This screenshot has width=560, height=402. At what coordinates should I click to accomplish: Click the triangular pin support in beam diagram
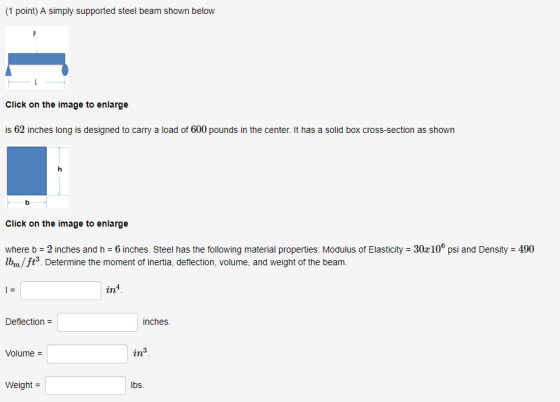point(8,70)
